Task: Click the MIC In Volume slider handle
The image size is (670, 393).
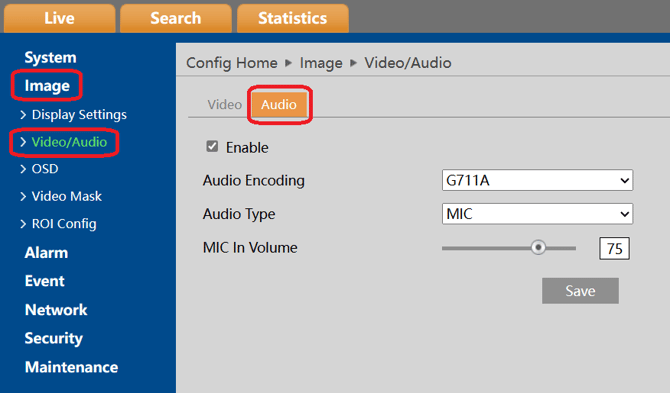Action: click(x=538, y=247)
